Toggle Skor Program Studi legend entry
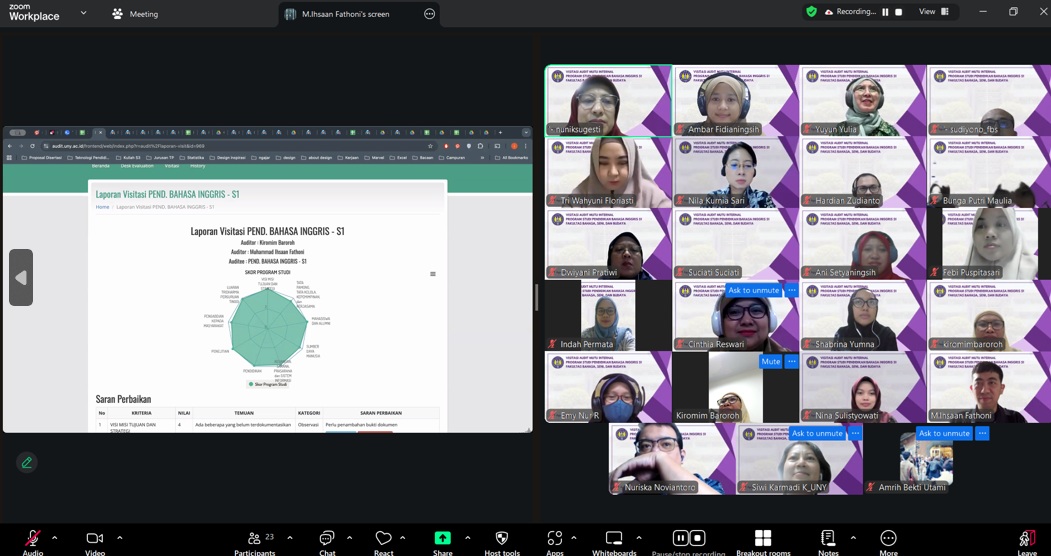The image size is (1051, 556). pos(268,385)
